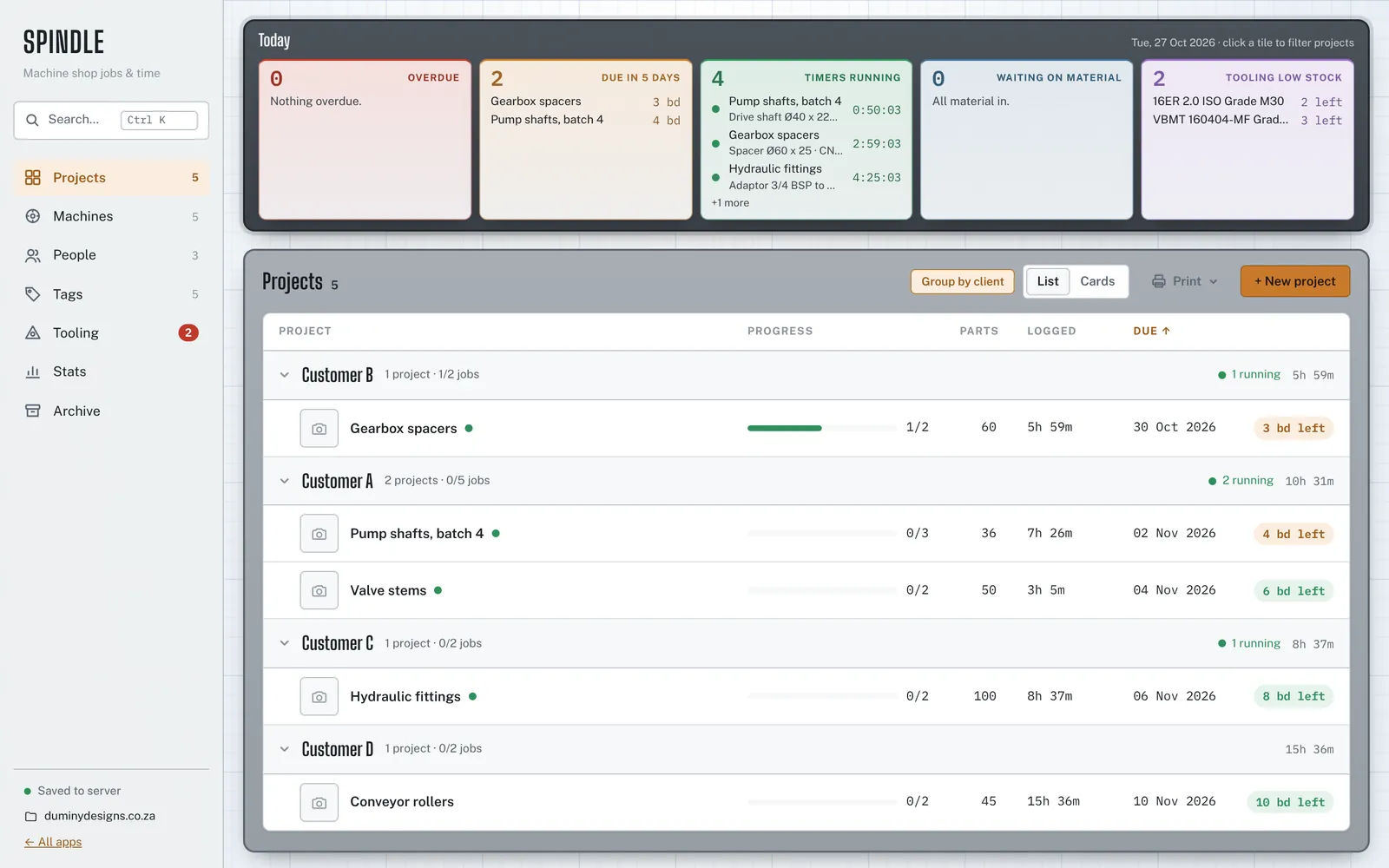The width and height of the screenshot is (1389, 868).
Task: Click the Stats bar chart icon
Action: (33, 372)
